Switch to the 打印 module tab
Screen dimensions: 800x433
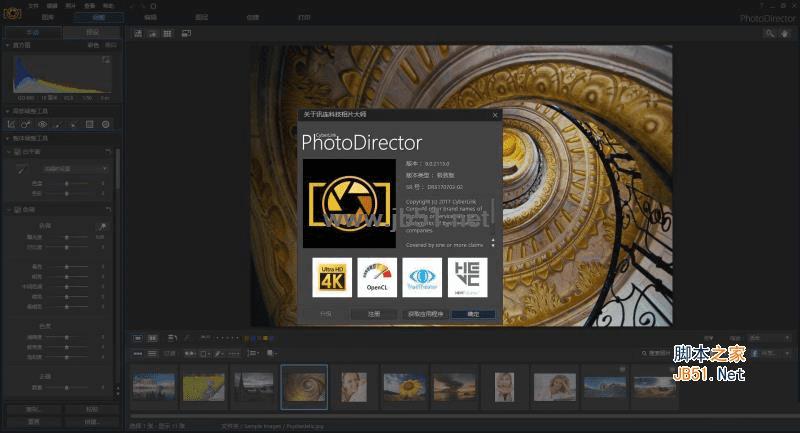tap(304, 17)
